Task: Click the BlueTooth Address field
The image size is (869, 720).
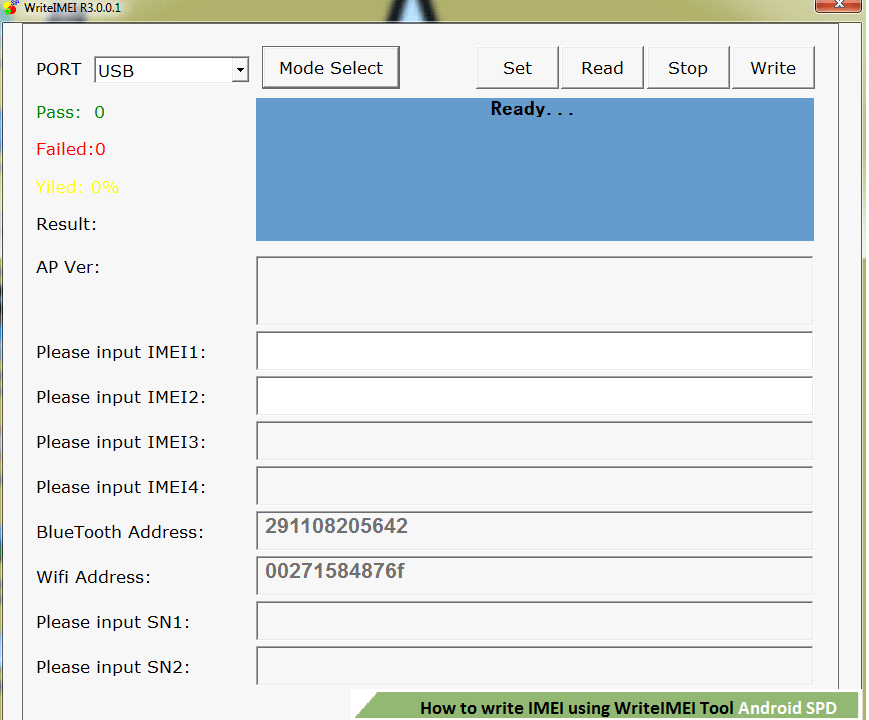Action: 535,530
